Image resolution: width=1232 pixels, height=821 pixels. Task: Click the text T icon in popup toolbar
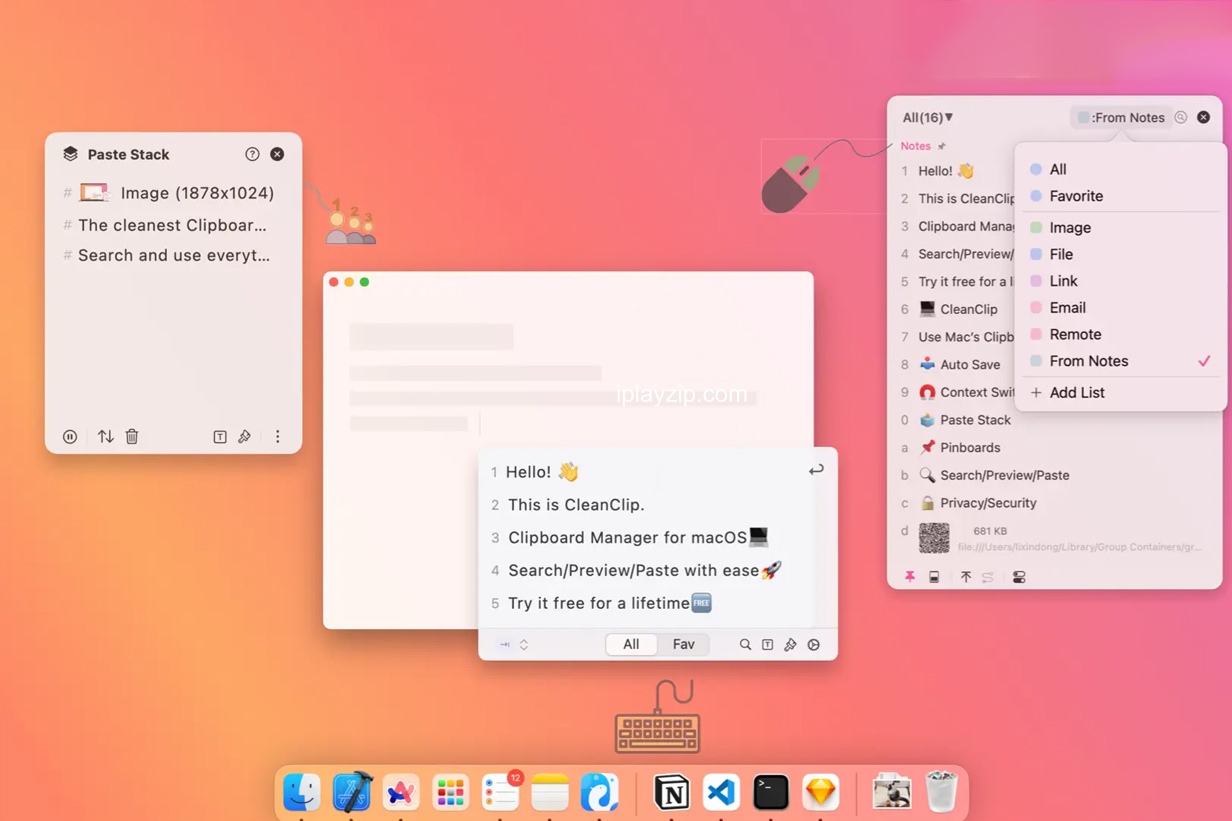(x=768, y=645)
